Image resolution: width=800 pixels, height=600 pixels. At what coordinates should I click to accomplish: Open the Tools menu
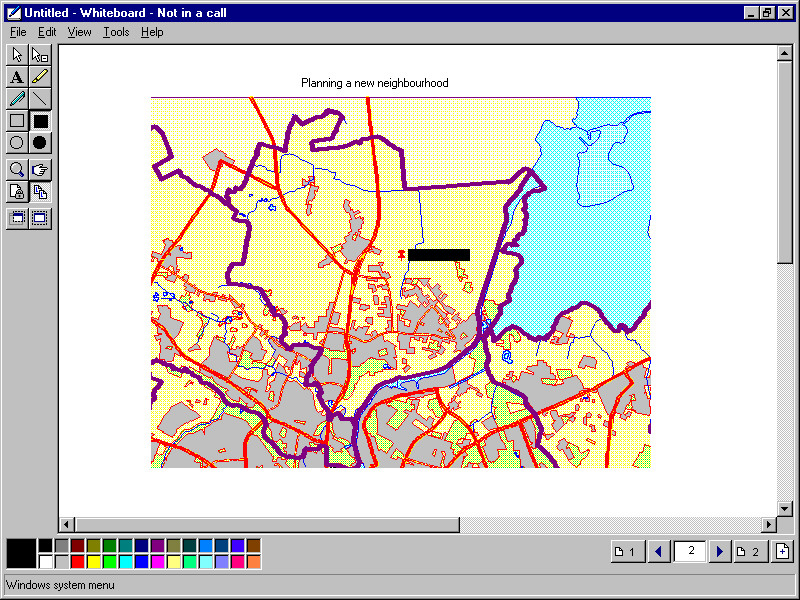116,32
